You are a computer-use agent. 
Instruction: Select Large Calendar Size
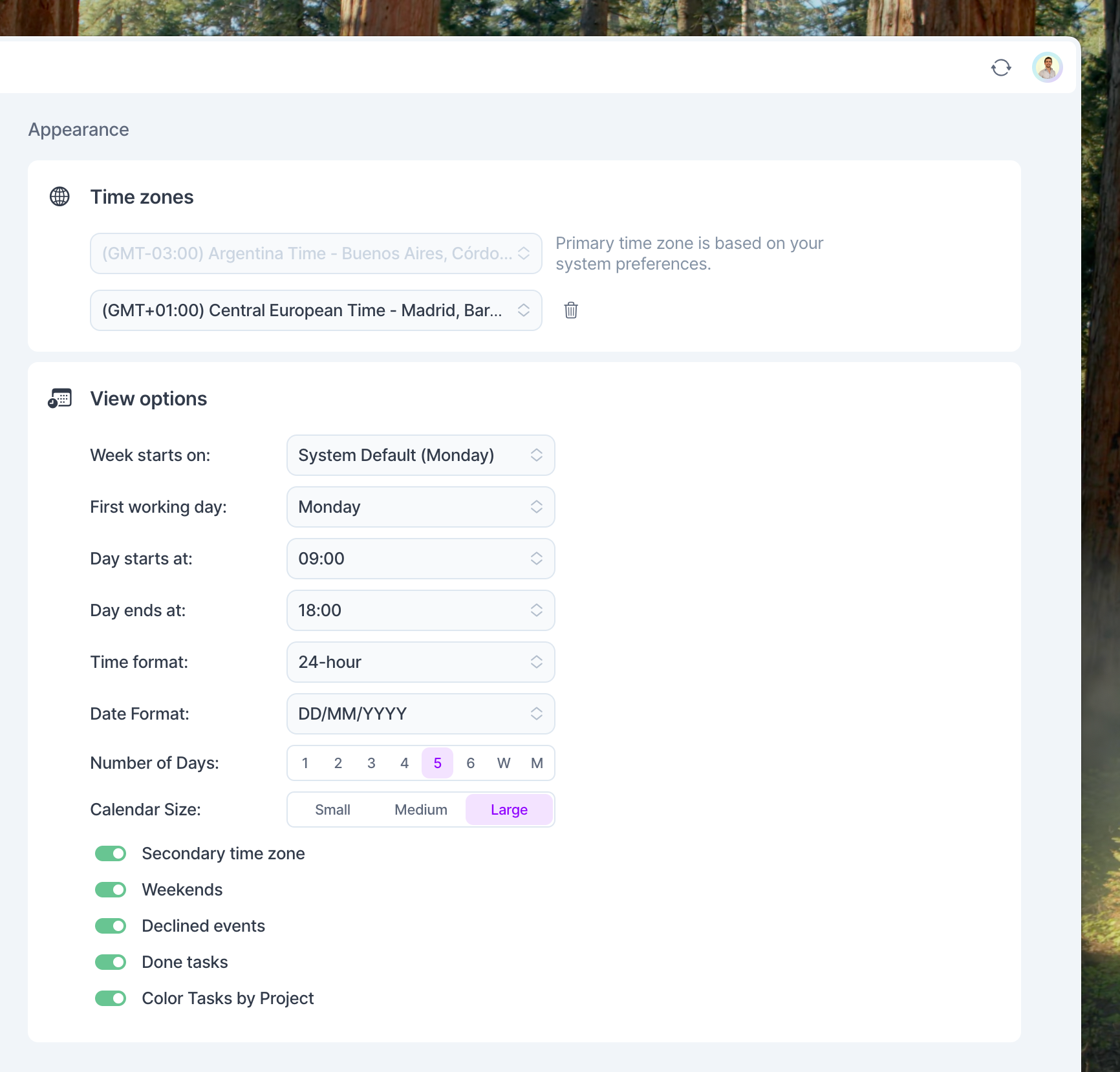click(x=509, y=809)
